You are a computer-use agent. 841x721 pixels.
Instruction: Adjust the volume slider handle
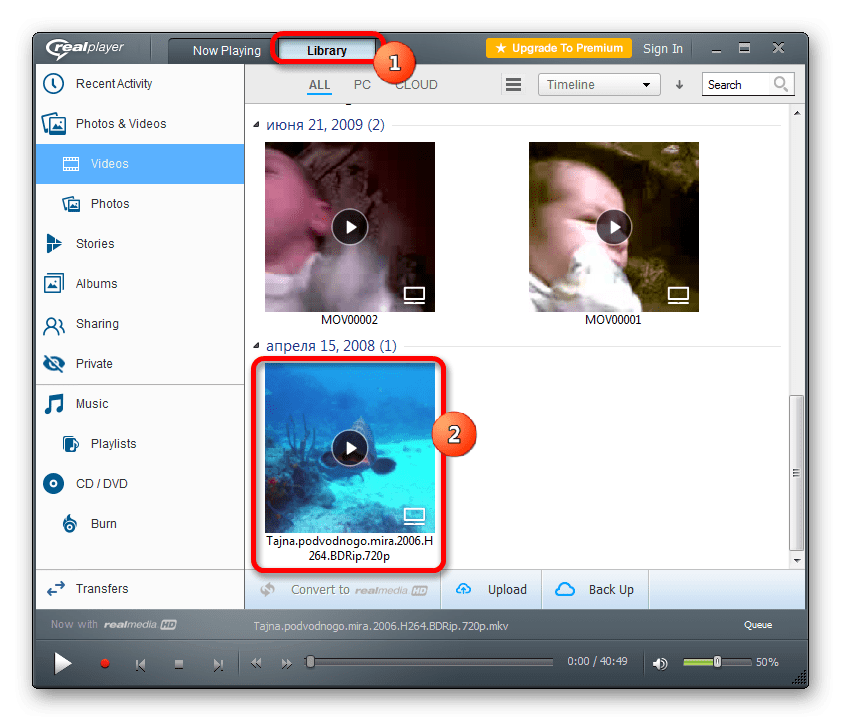coord(717,662)
